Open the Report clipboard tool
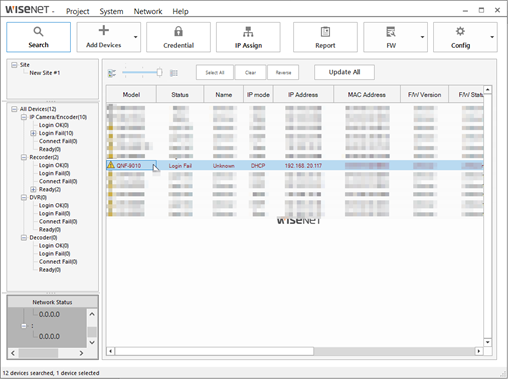Image resolution: width=508 pixels, height=379 pixels. pyautogui.click(x=325, y=37)
